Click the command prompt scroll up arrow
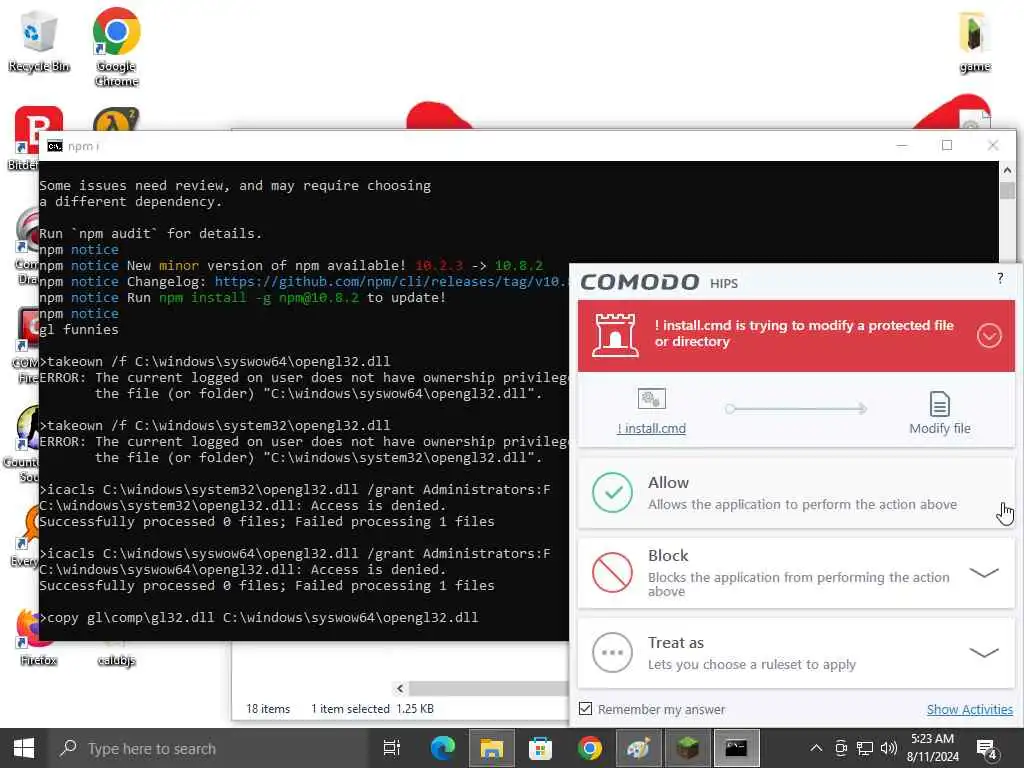The height and width of the screenshot is (768, 1024). 1007,170
